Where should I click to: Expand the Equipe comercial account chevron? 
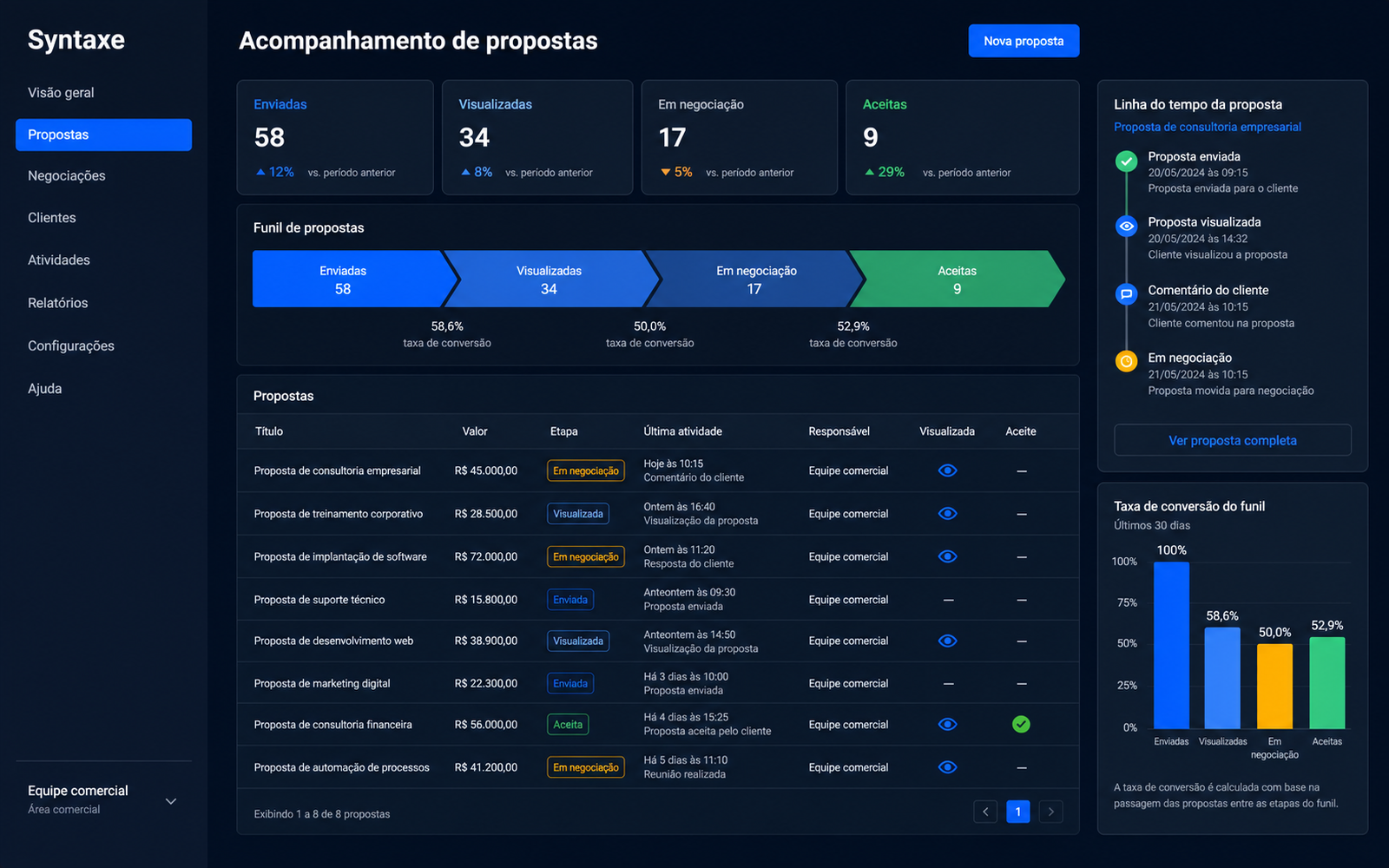pos(171,801)
